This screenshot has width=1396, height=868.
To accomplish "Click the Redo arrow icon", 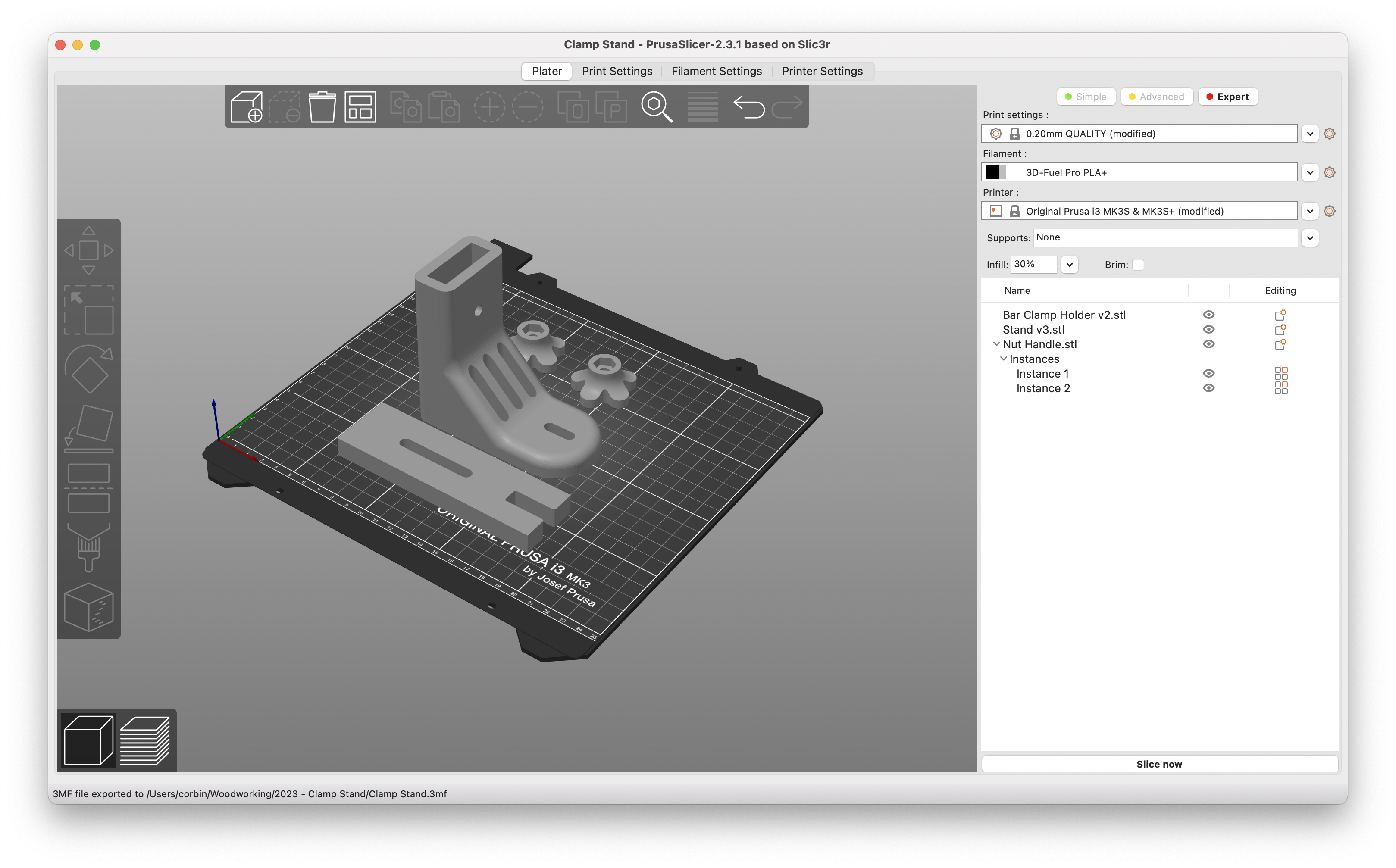I will point(787,107).
